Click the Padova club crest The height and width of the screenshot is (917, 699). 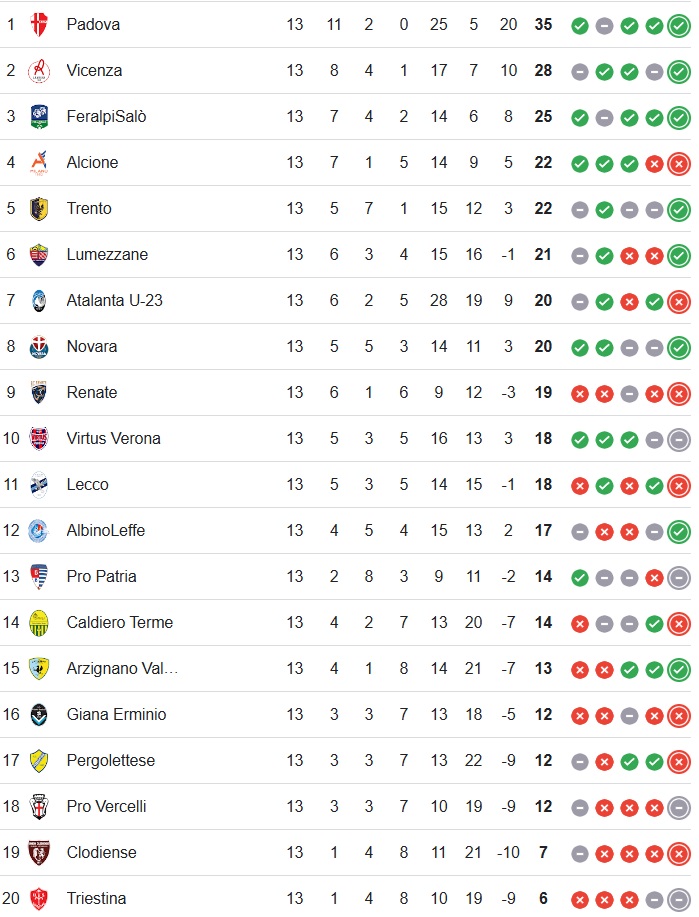click(39, 24)
